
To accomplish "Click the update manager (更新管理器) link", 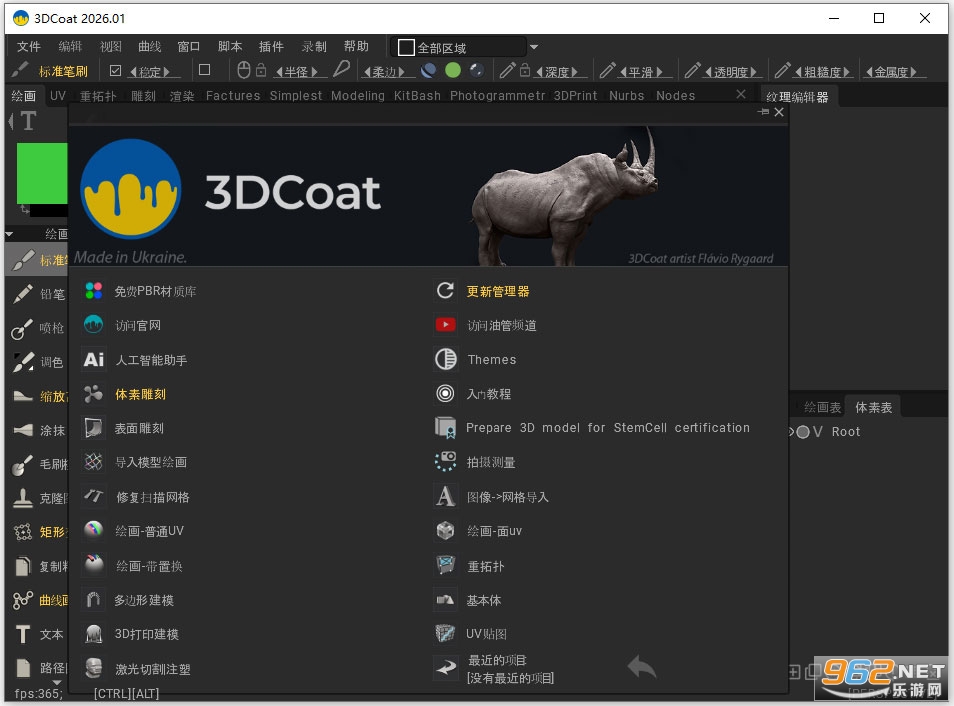I will (x=498, y=292).
